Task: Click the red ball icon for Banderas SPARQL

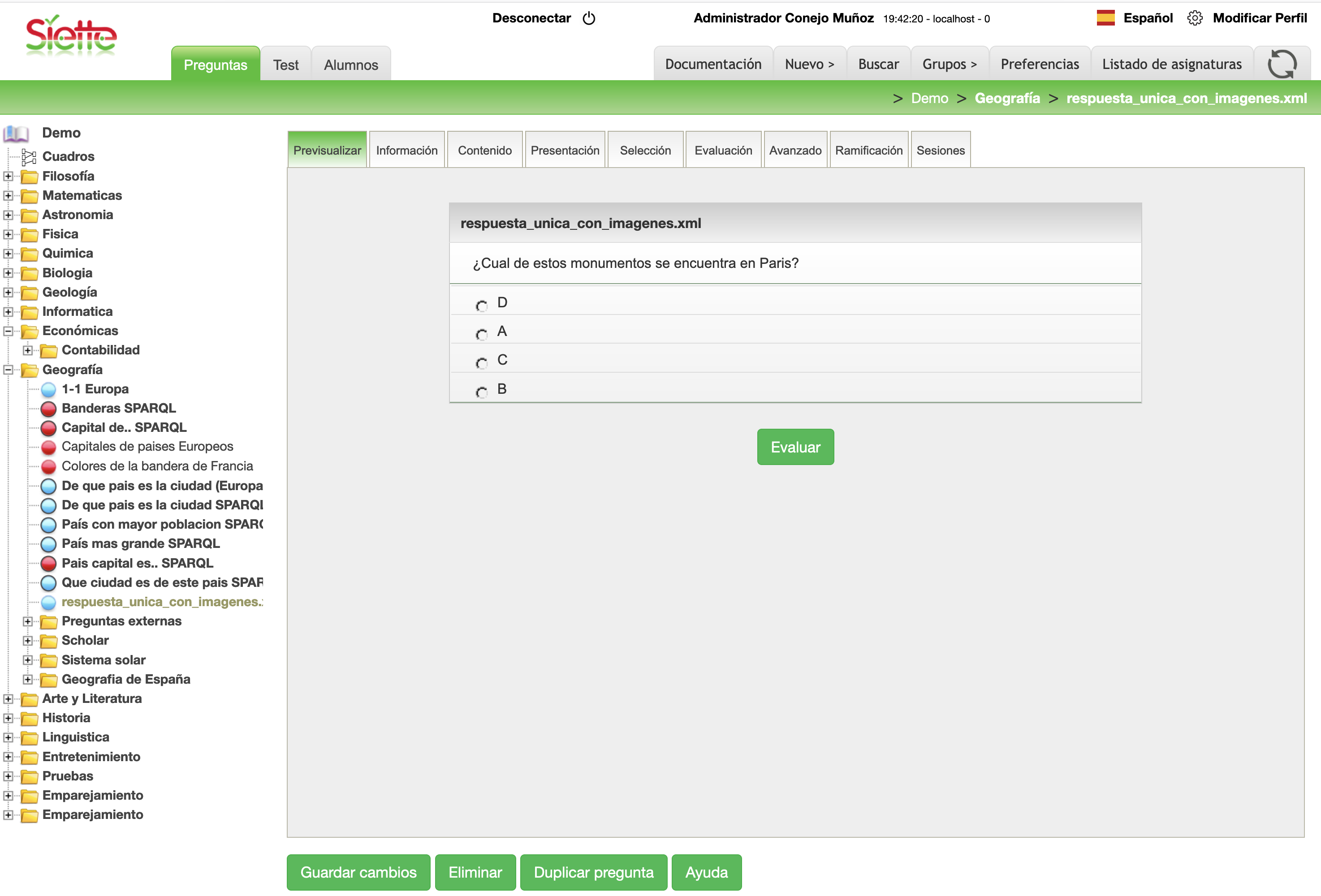Action: coord(49,409)
